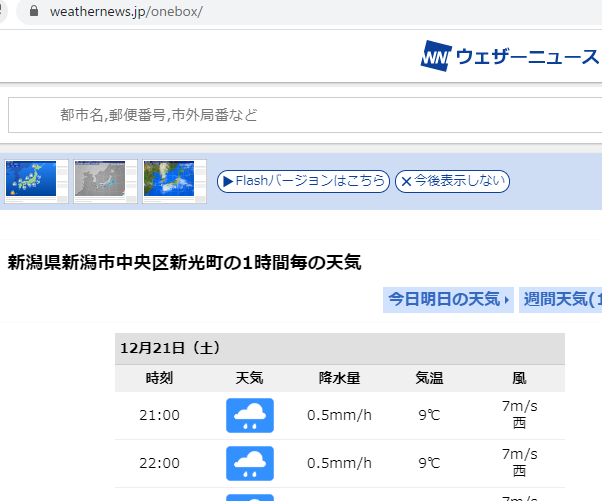The image size is (602, 501).
Task: Open the gray radar map thumbnail
Action: click(106, 181)
